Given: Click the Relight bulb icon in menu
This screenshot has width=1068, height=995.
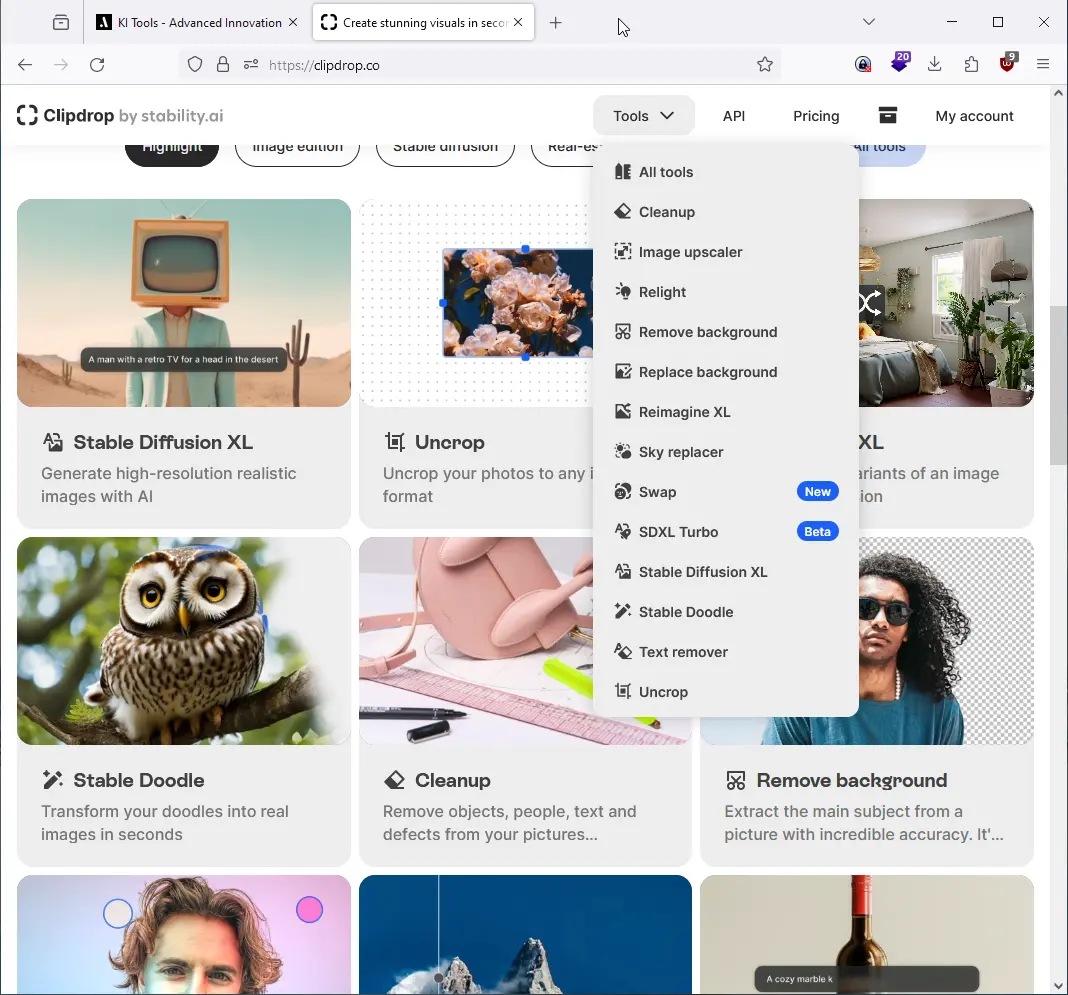Looking at the screenshot, I should click(x=623, y=292).
